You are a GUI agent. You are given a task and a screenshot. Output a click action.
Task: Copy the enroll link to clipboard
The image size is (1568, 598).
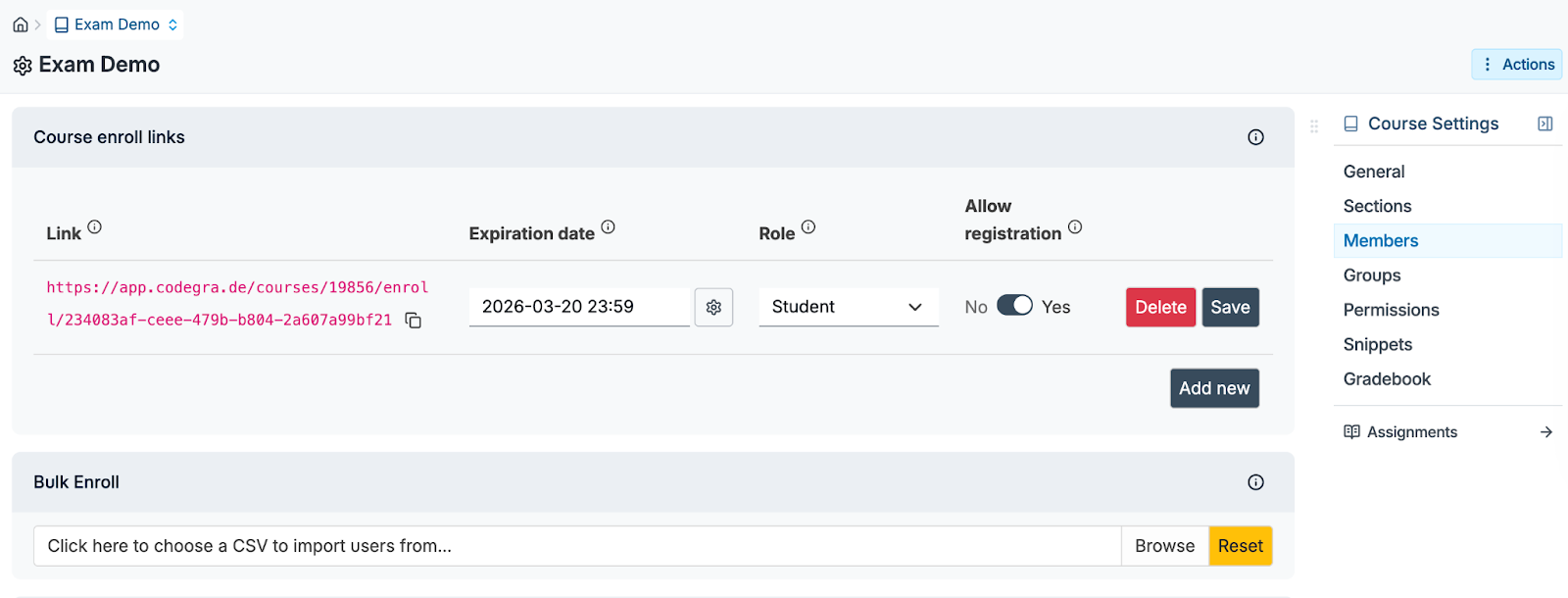[414, 321]
